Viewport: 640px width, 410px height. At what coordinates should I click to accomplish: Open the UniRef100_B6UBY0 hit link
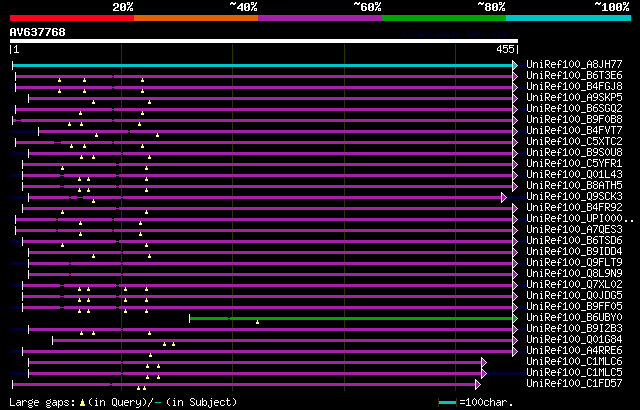tap(574, 317)
